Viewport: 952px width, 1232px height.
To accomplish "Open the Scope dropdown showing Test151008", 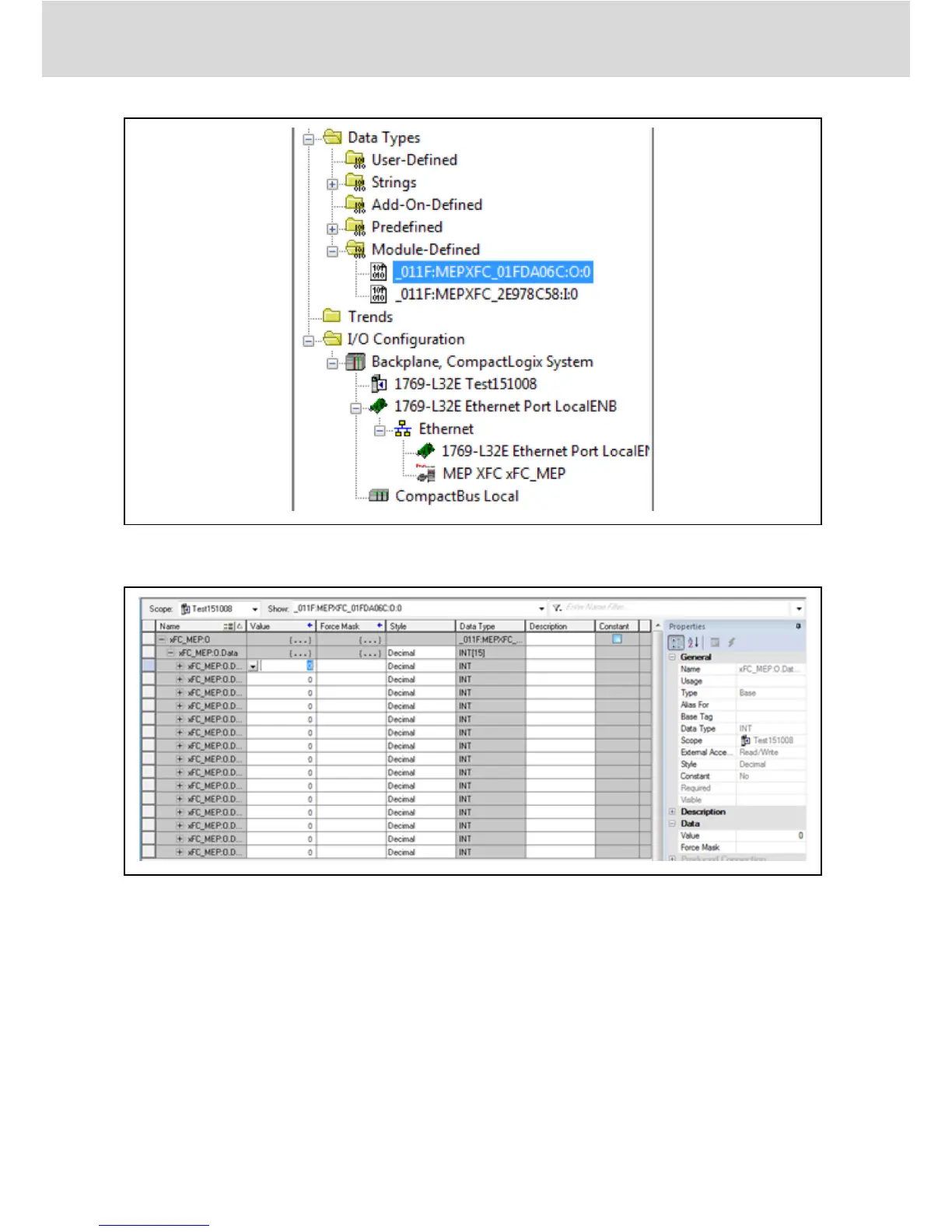I will pyautogui.click(x=254, y=609).
